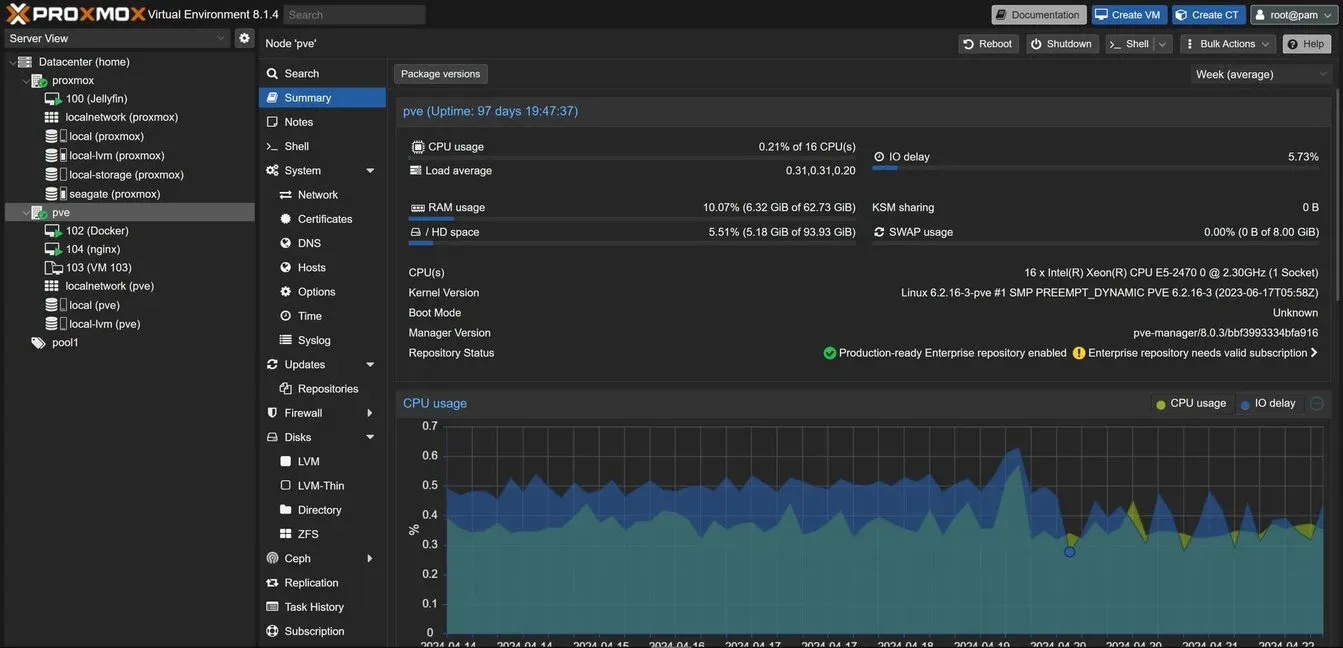Image resolution: width=1343 pixels, height=648 pixels.
Task: Click the RAM usage progress bar
Action: (x=633, y=219)
